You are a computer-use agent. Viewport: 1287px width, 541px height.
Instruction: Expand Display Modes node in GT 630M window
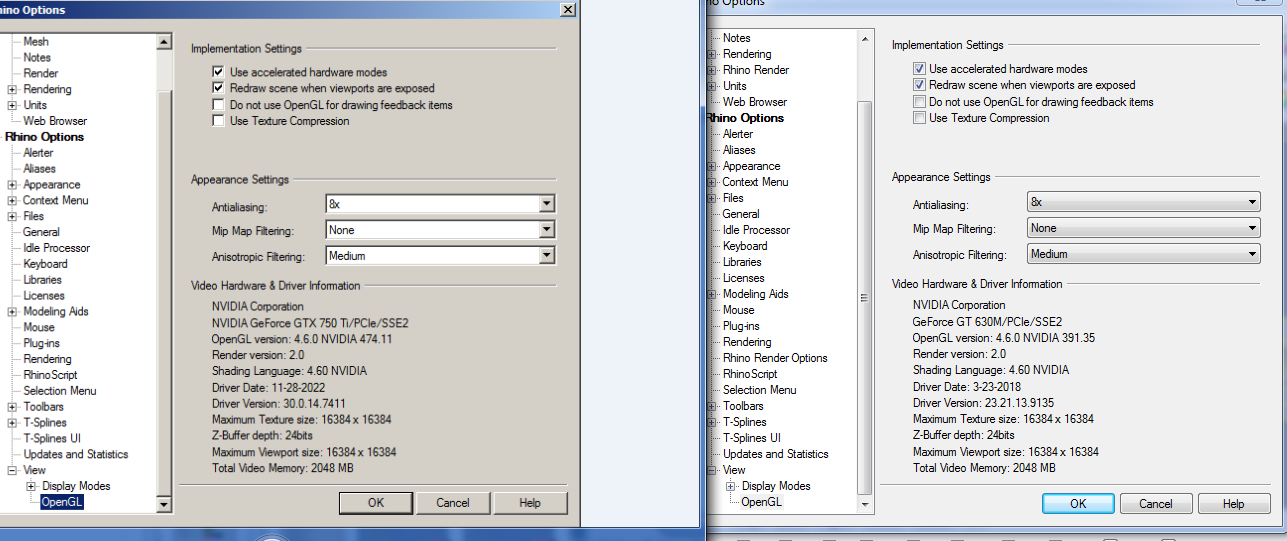point(732,486)
